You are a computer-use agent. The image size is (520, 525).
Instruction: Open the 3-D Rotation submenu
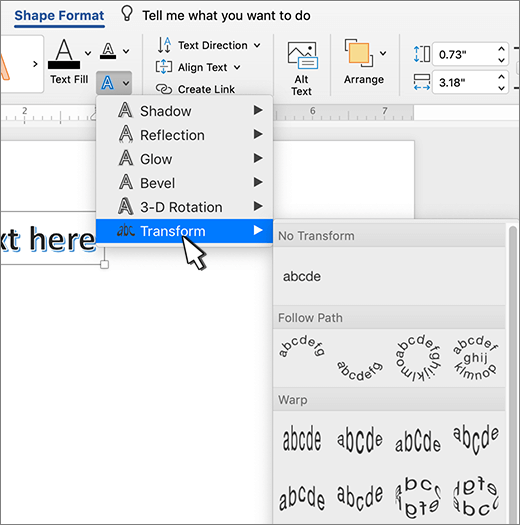pyautogui.click(x=184, y=207)
